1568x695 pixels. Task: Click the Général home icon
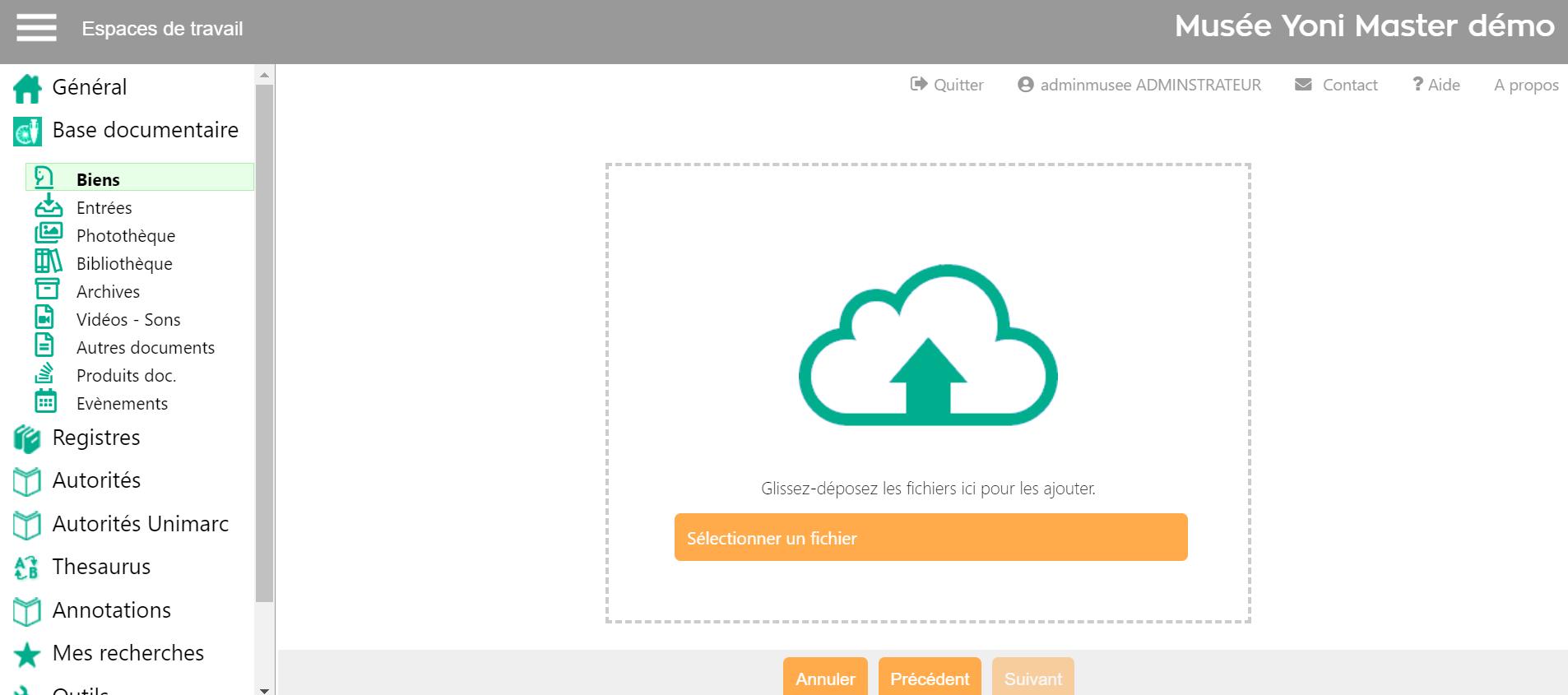click(x=27, y=88)
